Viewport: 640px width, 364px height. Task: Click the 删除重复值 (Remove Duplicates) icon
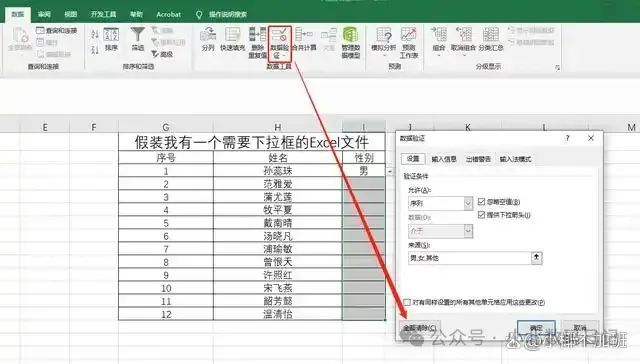[258, 42]
